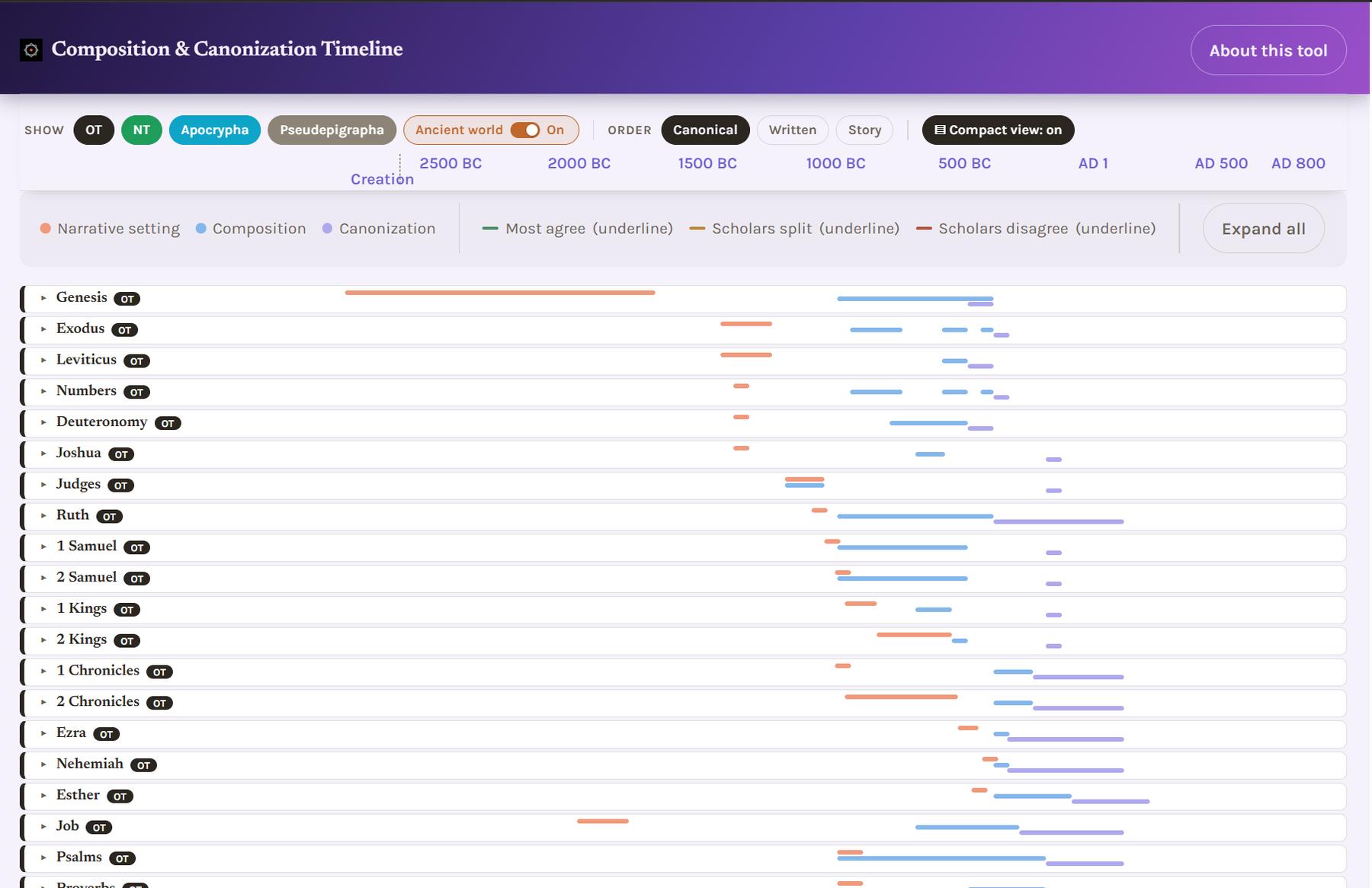Toggle Compact view off

pos(998,130)
